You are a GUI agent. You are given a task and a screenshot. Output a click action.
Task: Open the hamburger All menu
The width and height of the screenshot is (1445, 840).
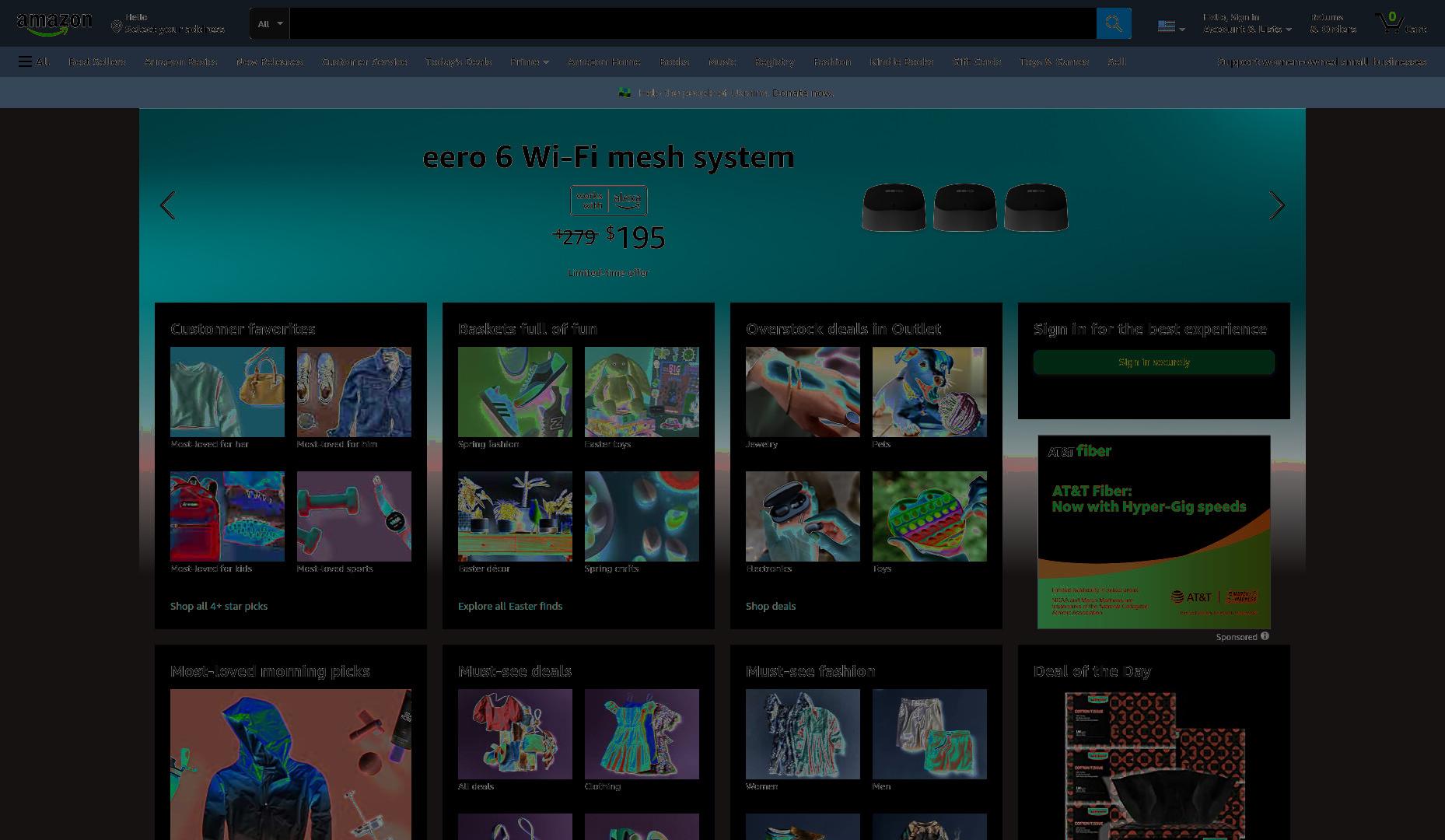coord(34,61)
